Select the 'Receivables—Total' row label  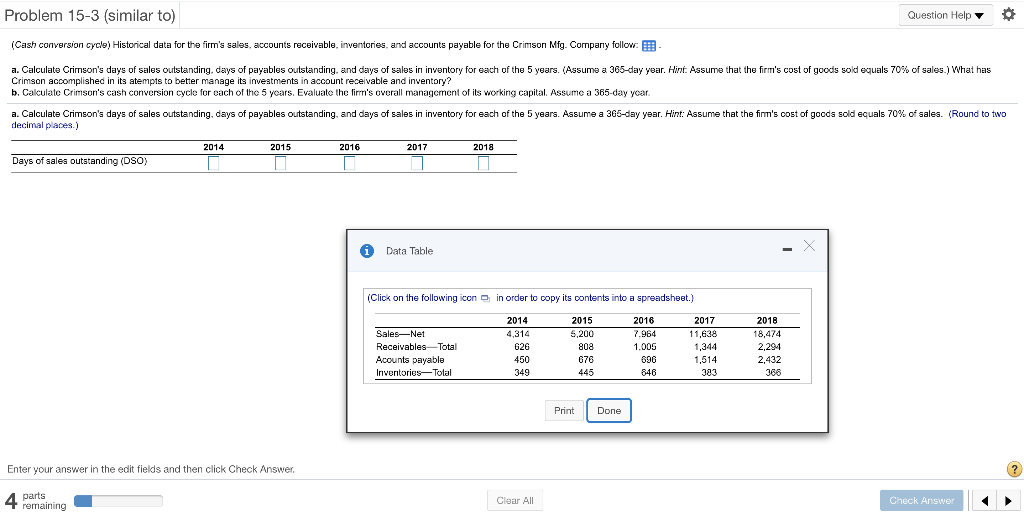pos(416,346)
